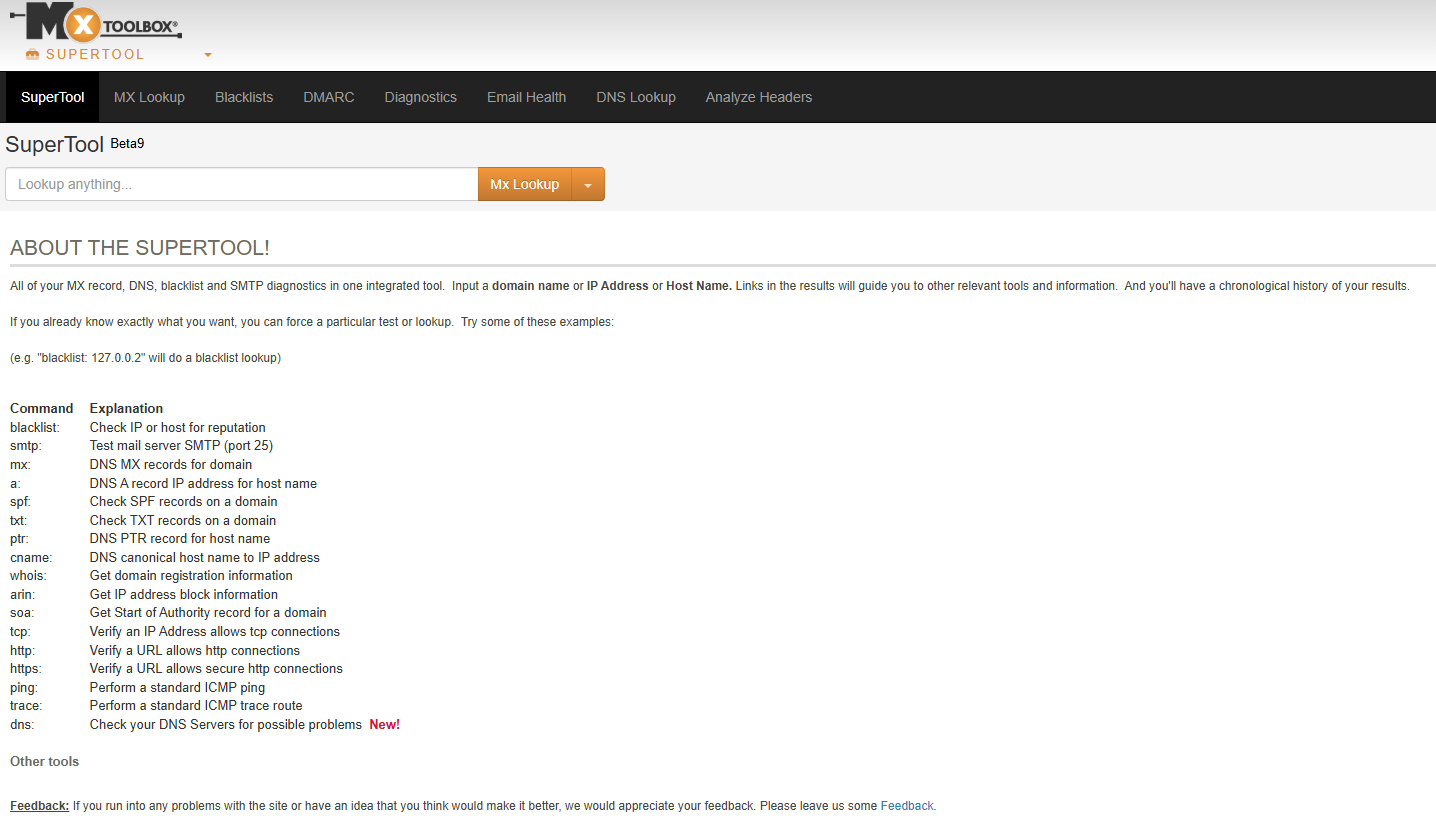
Task: Click the 'soa:' command
Action: 22,612
